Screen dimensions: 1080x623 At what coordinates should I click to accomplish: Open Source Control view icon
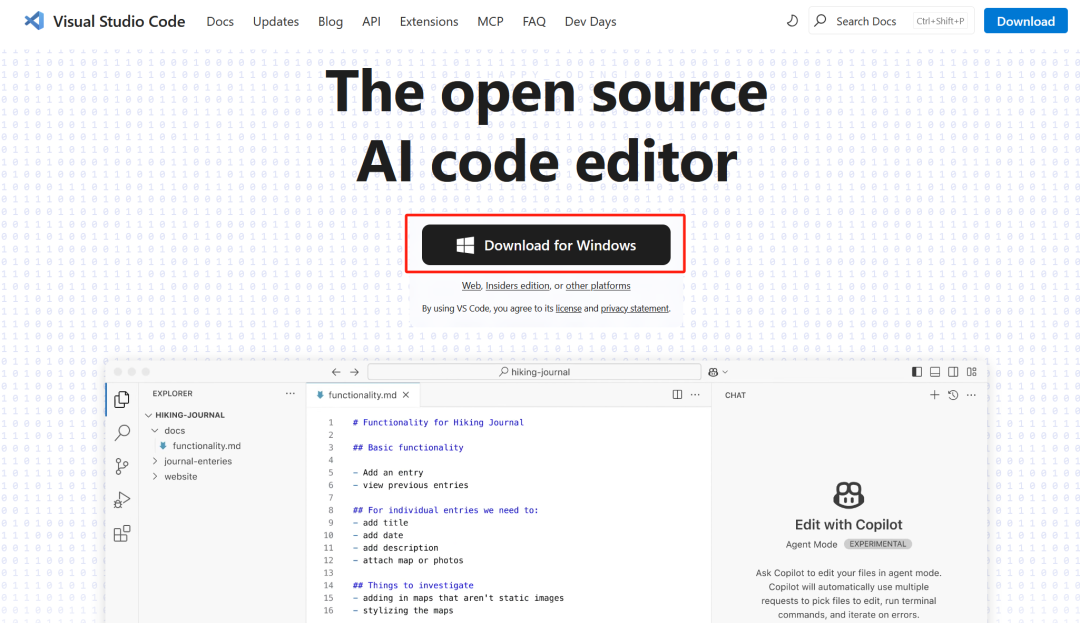point(122,466)
